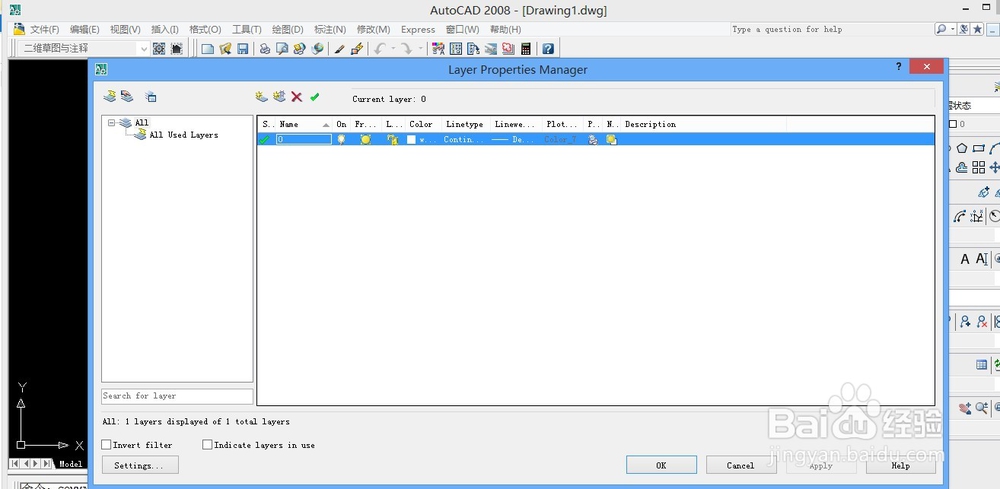Click the Publish icon in toolbar
Screen dimensions: 1000x489
pyautogui.click(x=300, y=48)
